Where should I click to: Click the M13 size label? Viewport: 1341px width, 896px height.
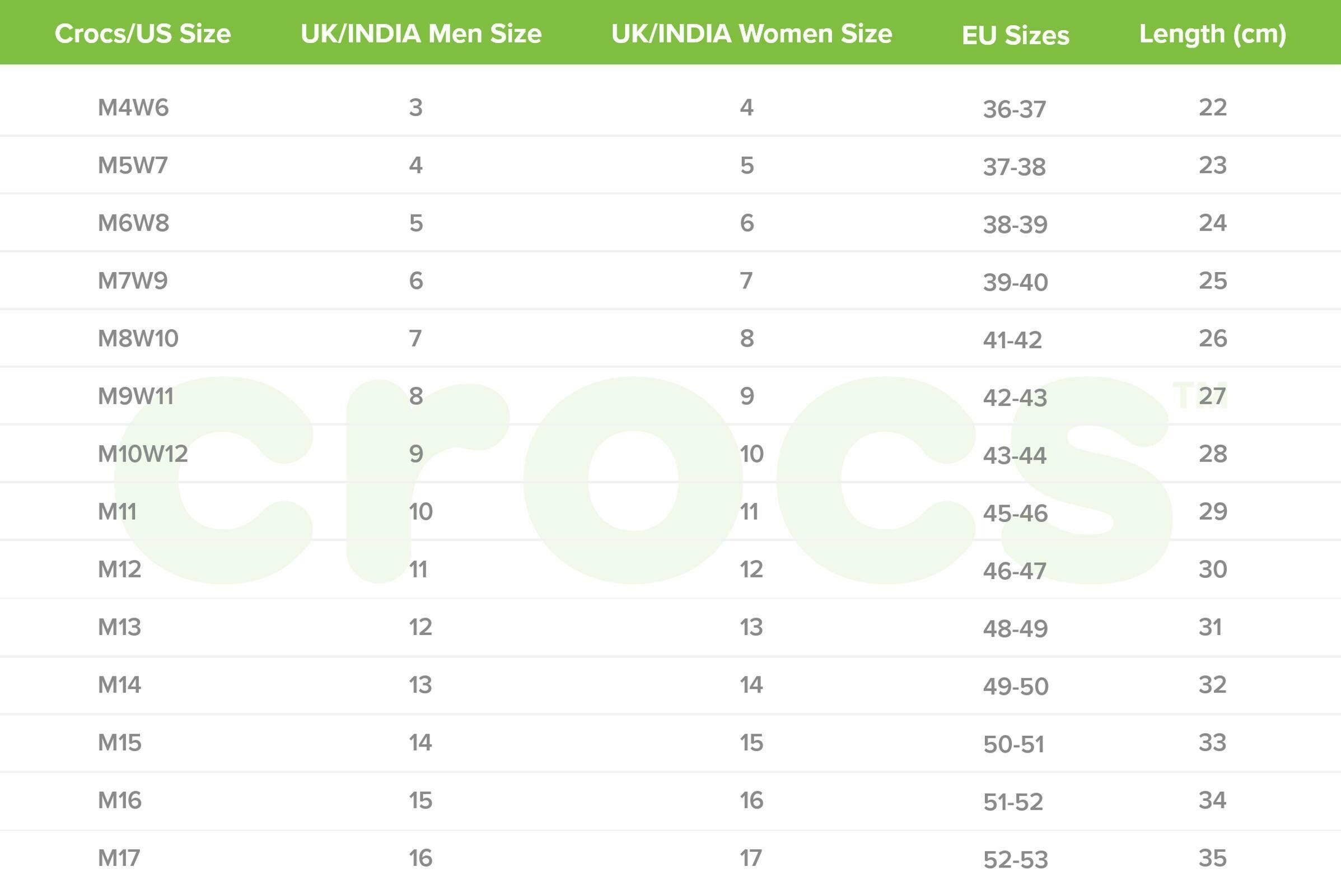coord(119,627)
